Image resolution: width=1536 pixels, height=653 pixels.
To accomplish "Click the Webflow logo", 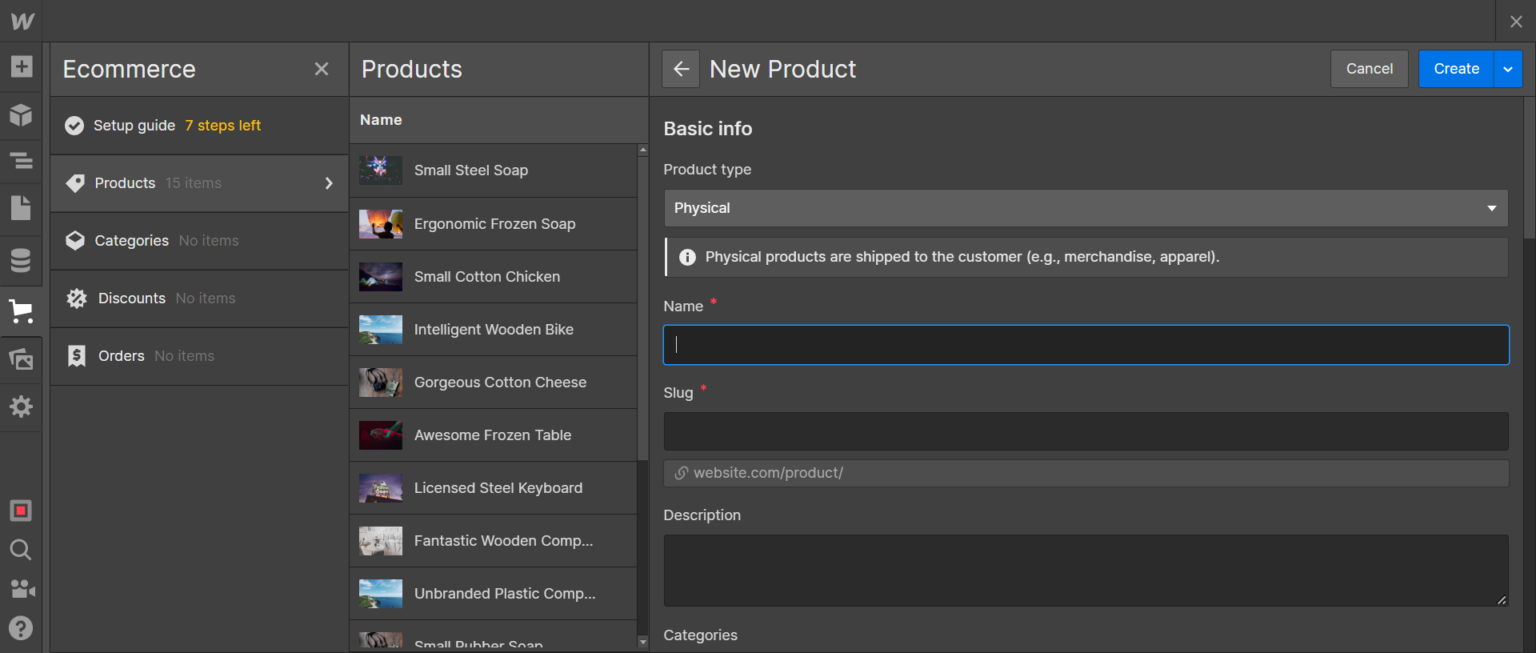I will tap(21, 20).
